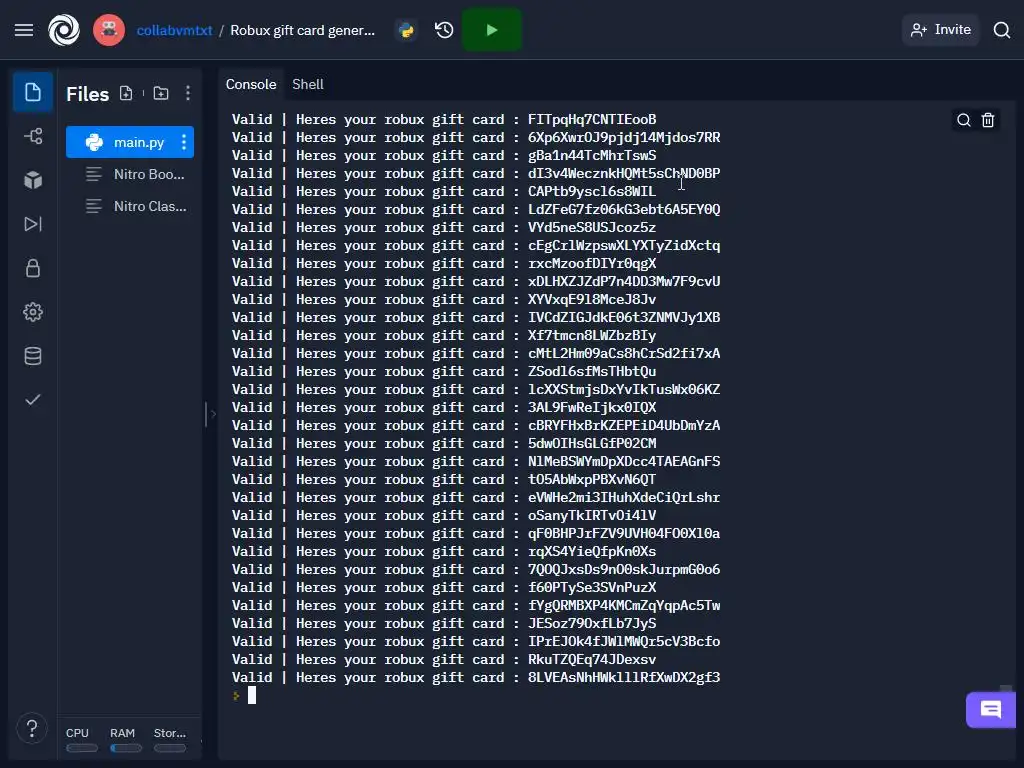Click the Invite button

pos(941,30)
